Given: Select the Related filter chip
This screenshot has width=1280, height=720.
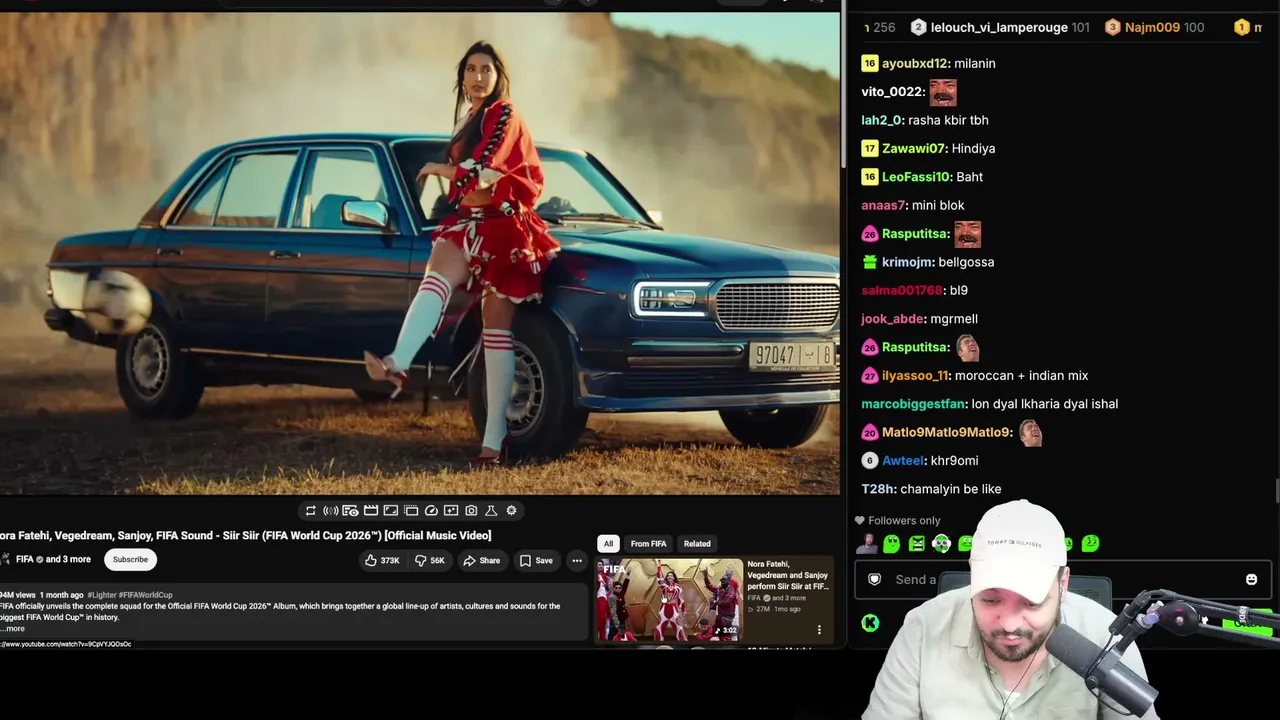Looking at the screenshot, I should click(697, 544).
